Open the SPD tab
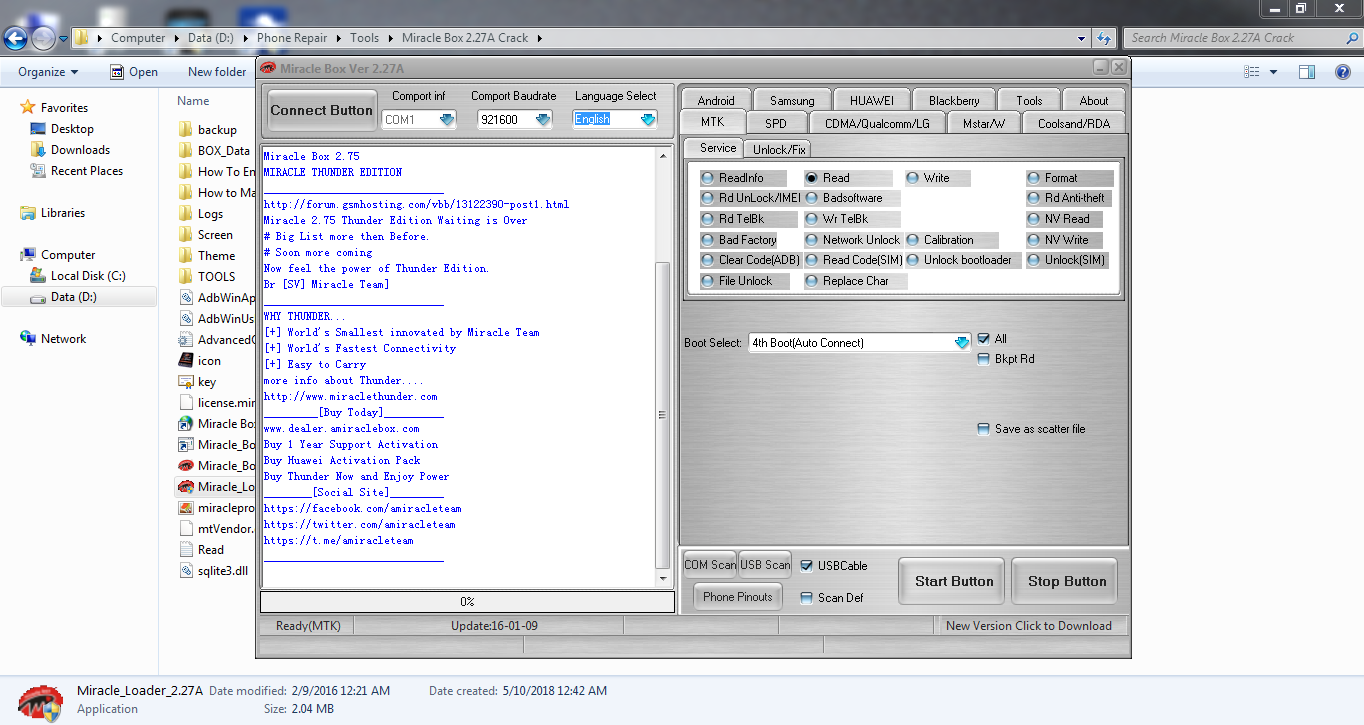Viewport: 1364px width, 725px height. (x=776, y=123)
